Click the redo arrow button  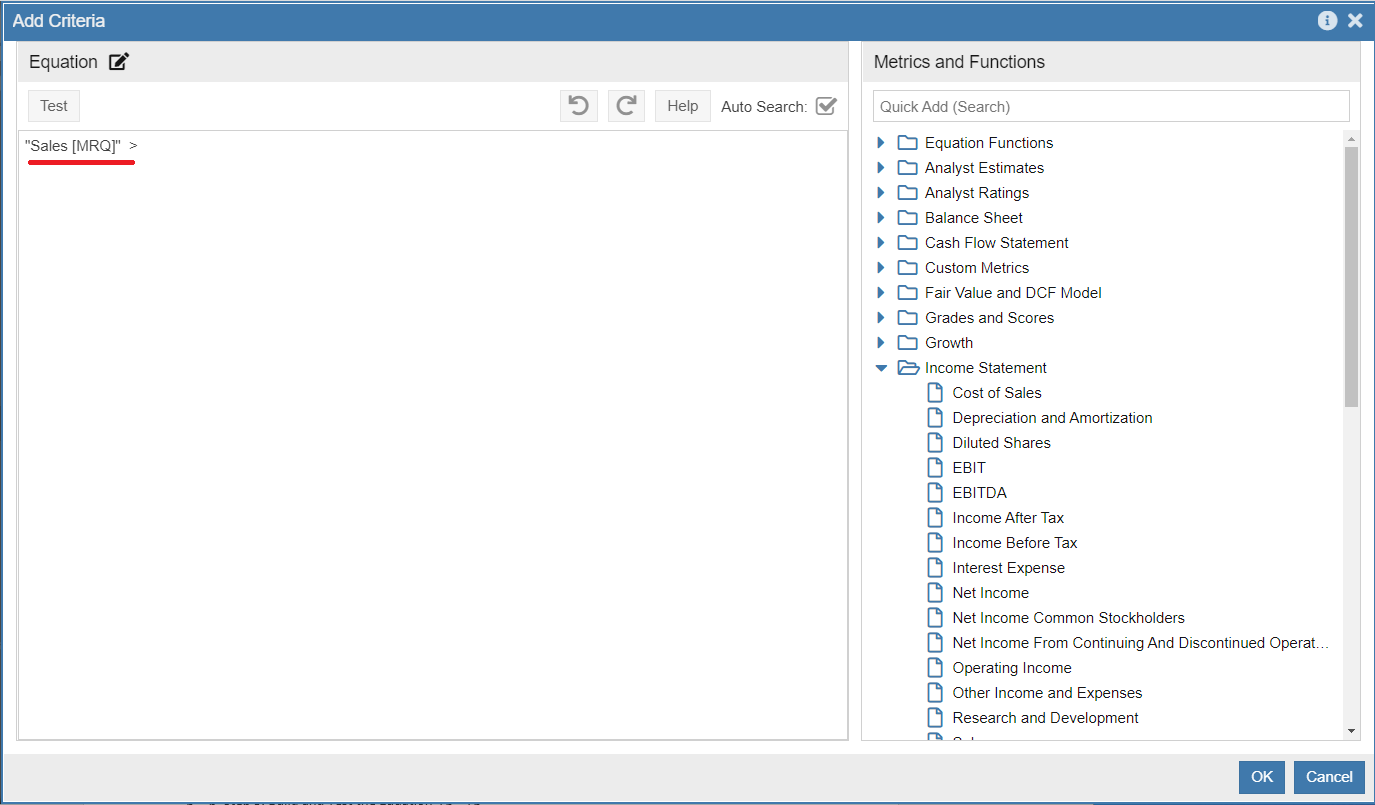[626, 106]
